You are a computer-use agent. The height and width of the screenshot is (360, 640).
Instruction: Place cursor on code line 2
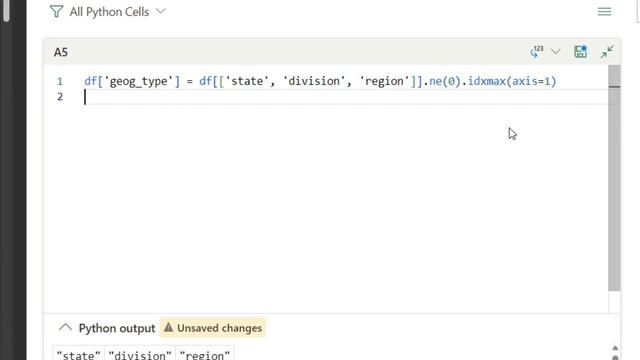[345, 97]
